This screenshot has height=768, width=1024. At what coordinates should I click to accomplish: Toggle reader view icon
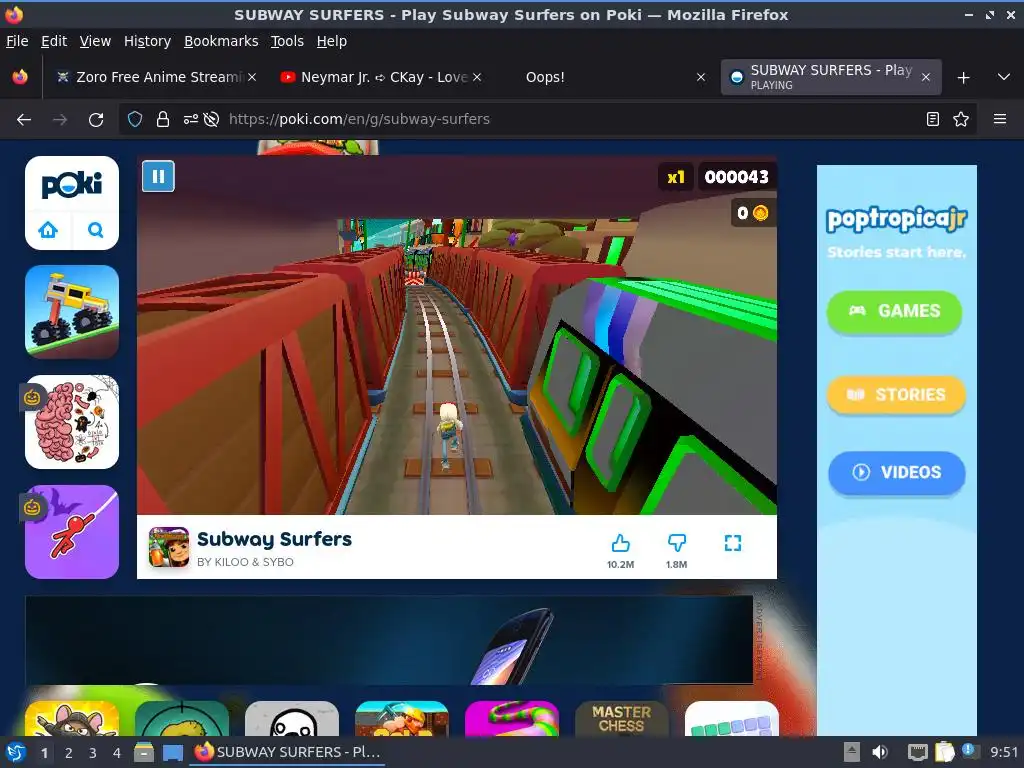pyautogui.click(x=933, y=119)
